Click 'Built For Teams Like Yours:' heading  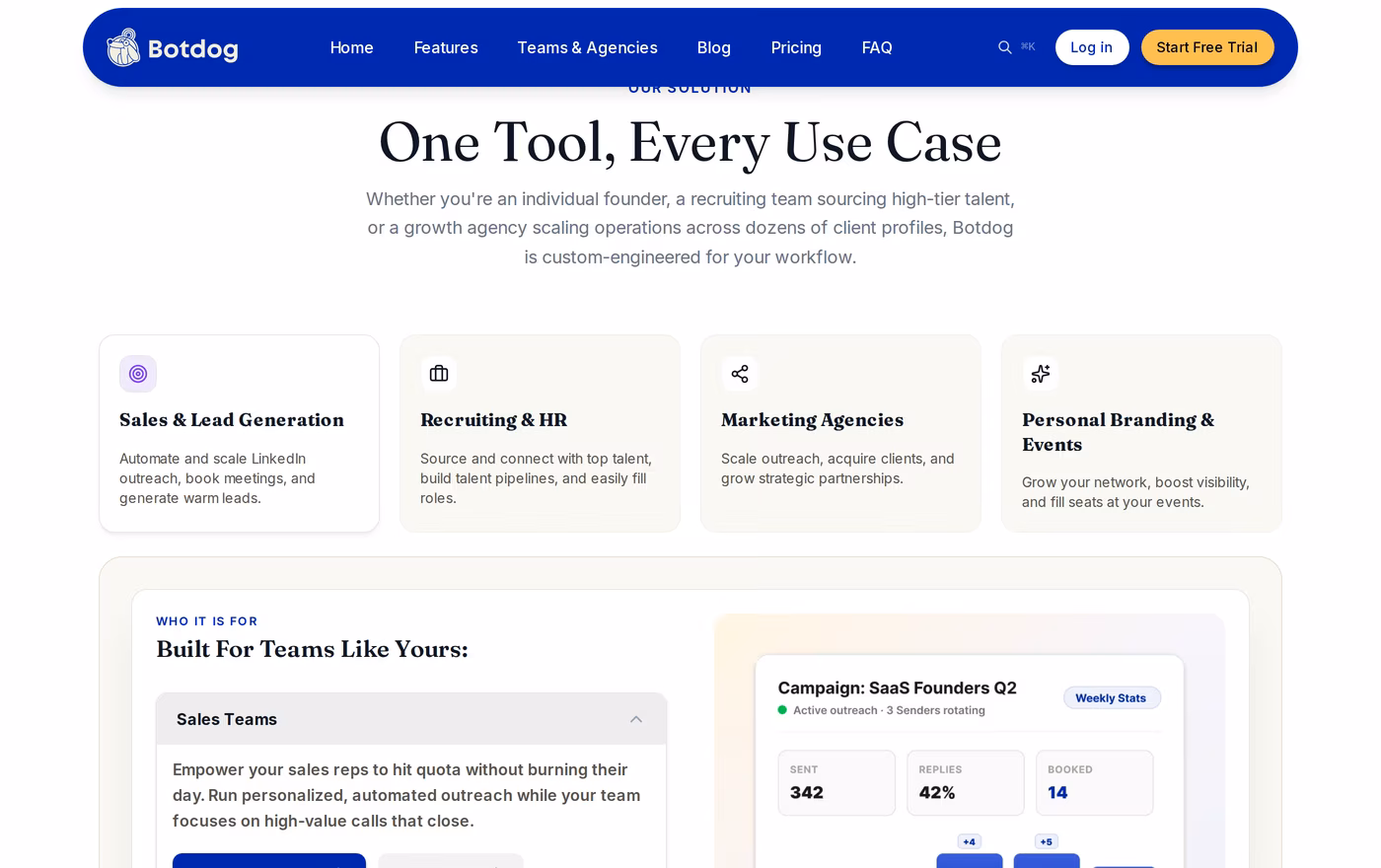[312, 649]
